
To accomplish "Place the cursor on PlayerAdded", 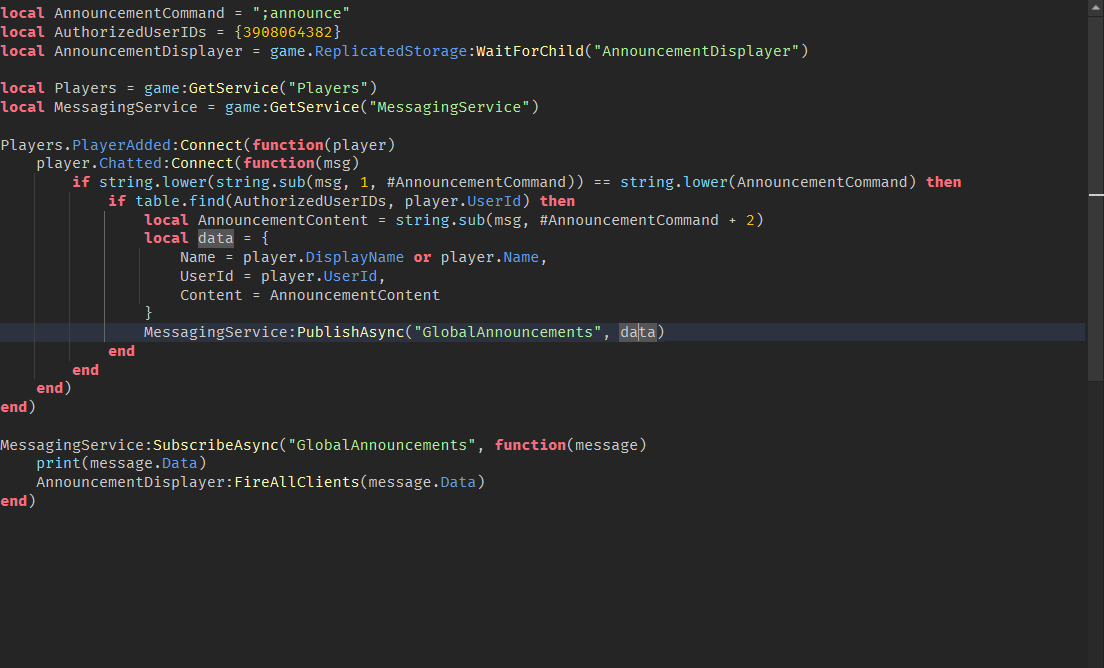I will click(x=121, y=145).
